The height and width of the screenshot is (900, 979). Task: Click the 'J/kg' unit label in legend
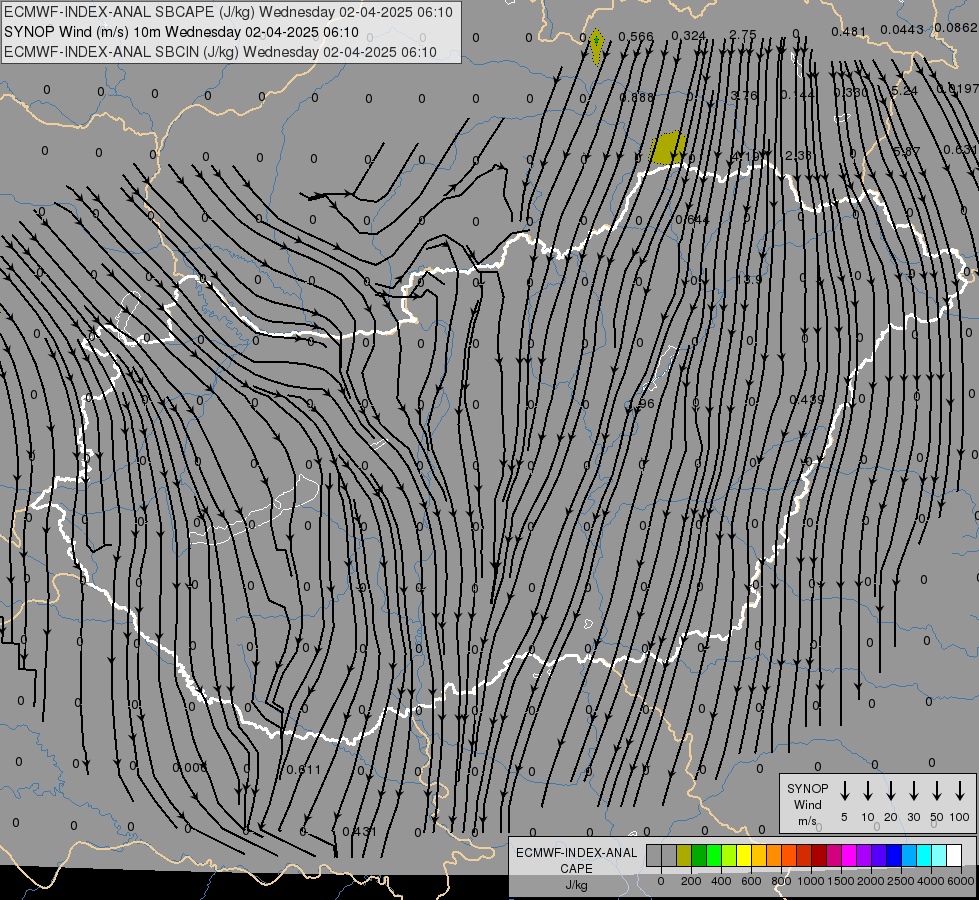click(576, 885)
